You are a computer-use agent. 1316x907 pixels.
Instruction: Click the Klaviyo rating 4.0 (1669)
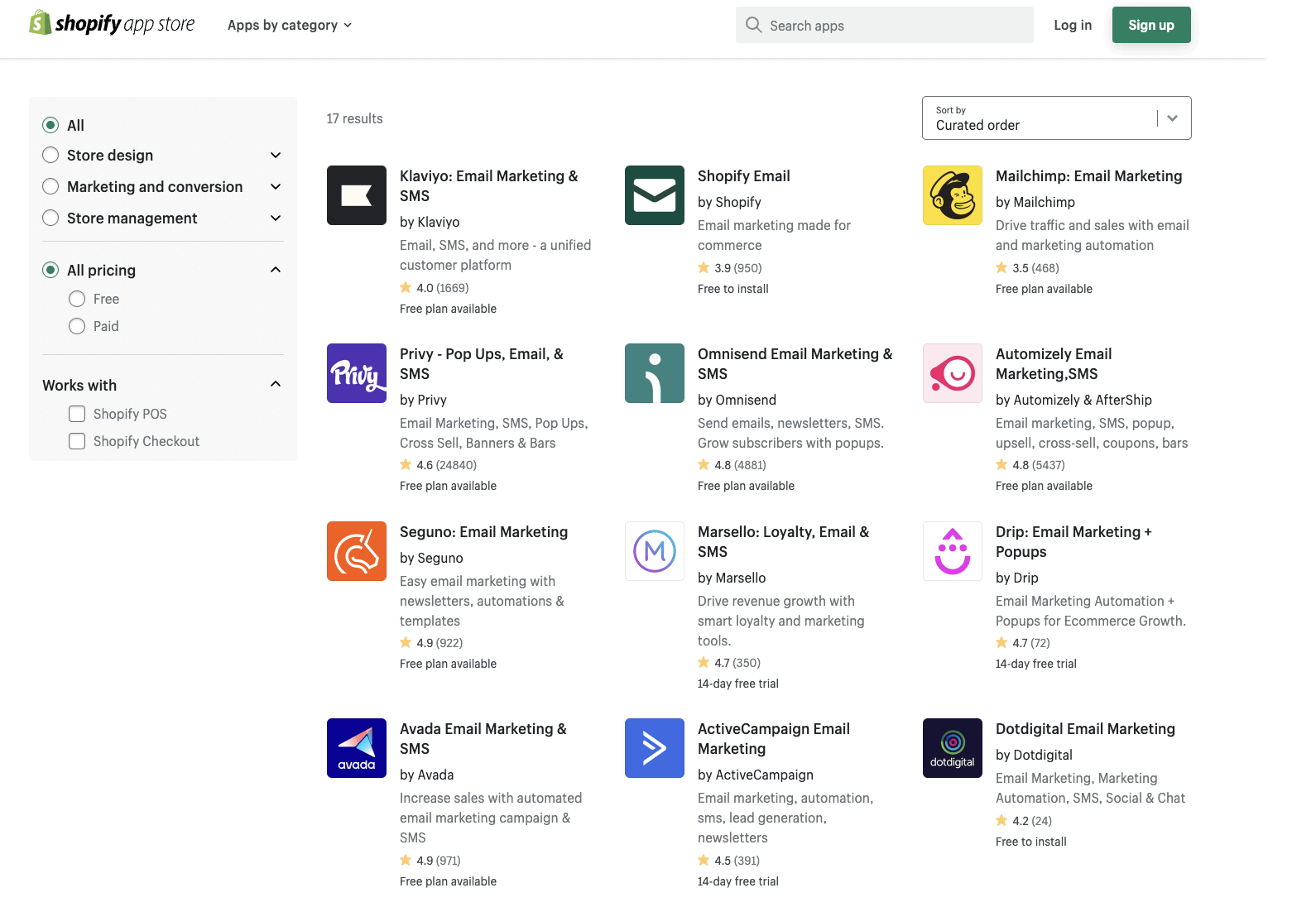point(435,288)
